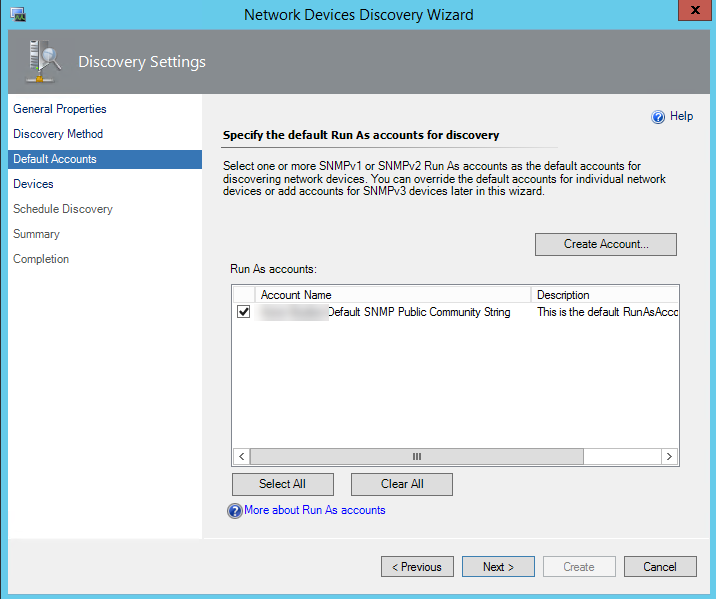Cancel the discovery wizard
Viewport: 716px width, 599px height.
[660, 567]
